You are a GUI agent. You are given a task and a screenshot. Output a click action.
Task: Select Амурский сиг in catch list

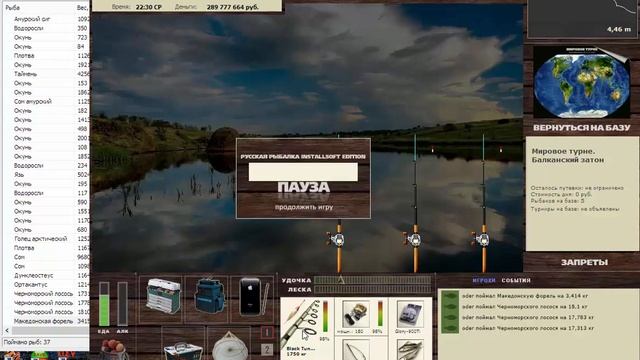point(32,19)
